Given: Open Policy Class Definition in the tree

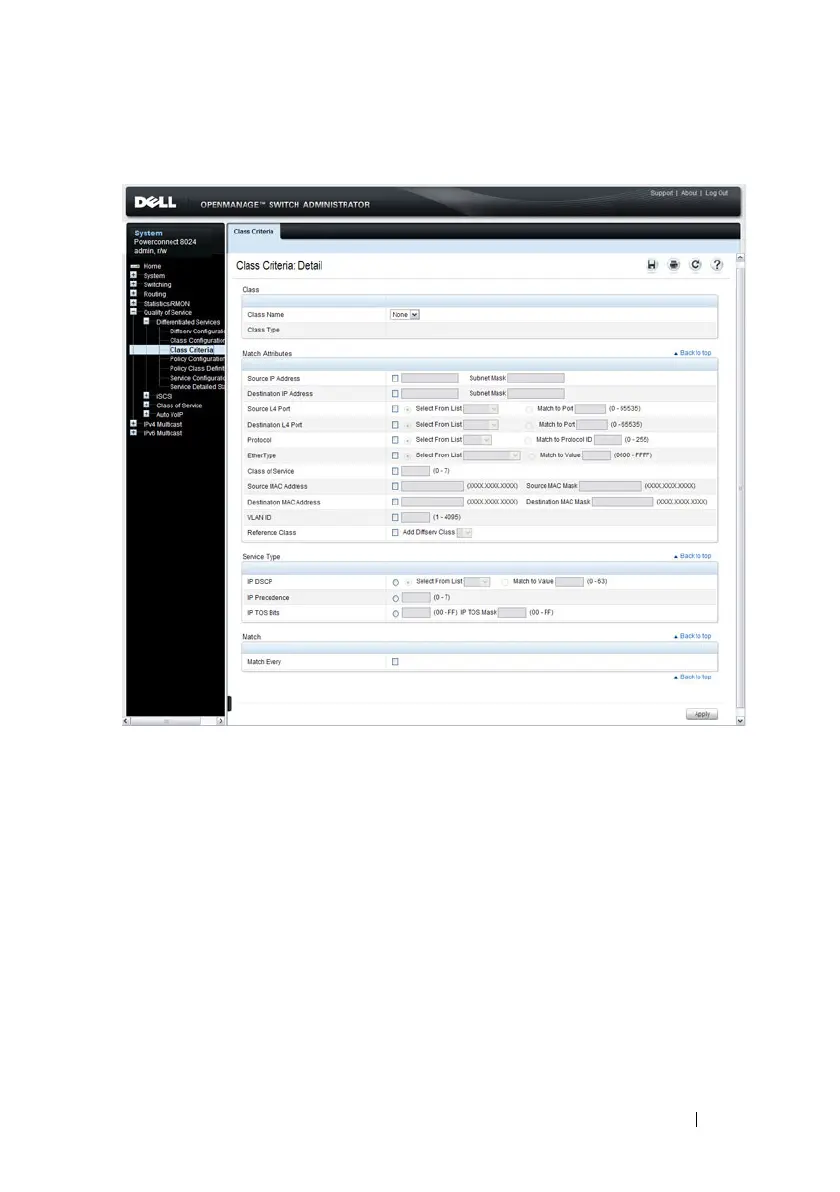Looking at the screenshot, I should point(197,368).
